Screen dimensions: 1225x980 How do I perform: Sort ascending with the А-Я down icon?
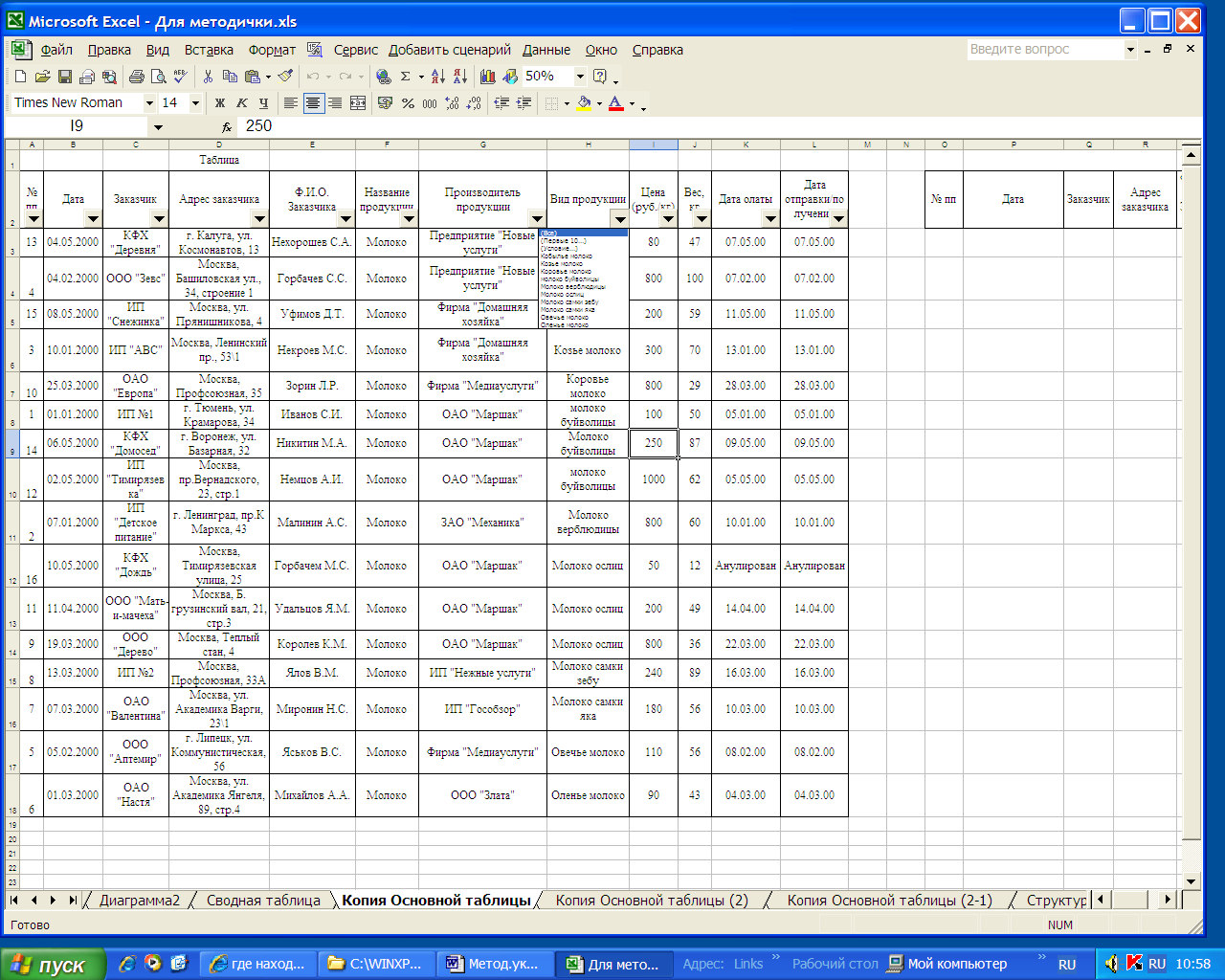437,77
